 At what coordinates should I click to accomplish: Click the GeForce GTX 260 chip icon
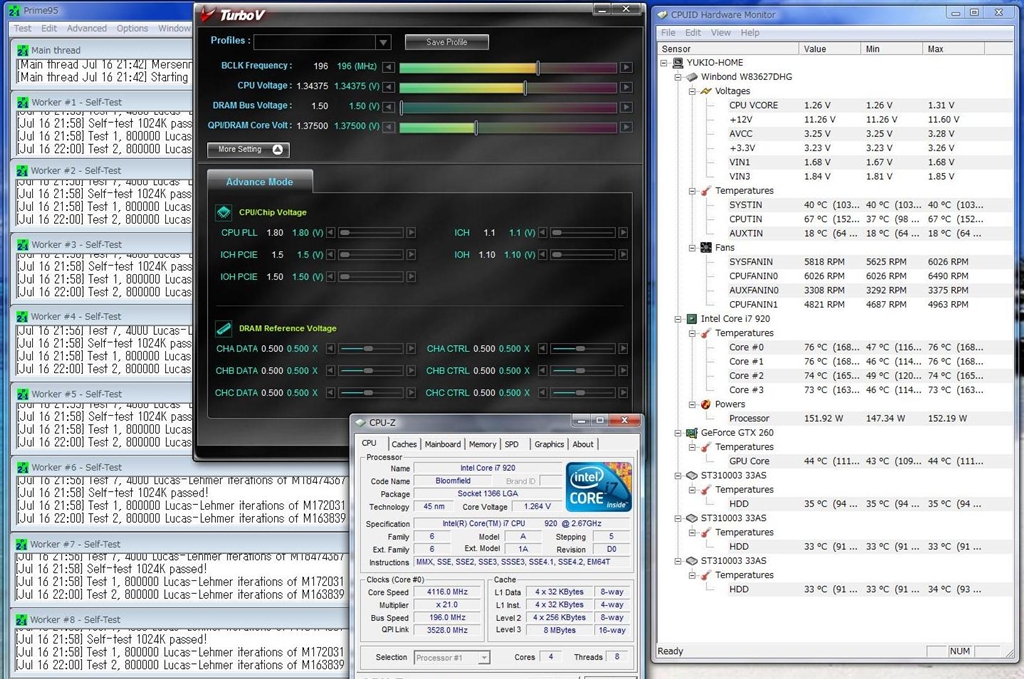692,433
